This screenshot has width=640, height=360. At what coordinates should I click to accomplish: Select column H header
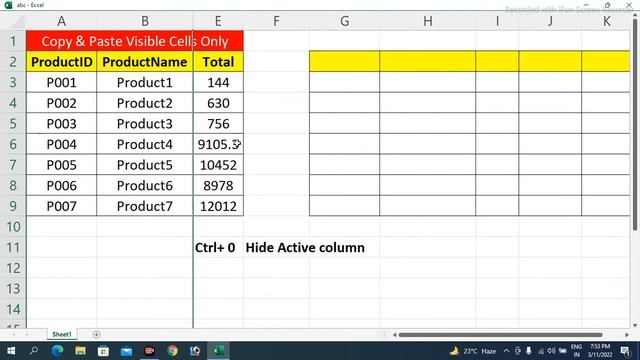click(427, 21)
